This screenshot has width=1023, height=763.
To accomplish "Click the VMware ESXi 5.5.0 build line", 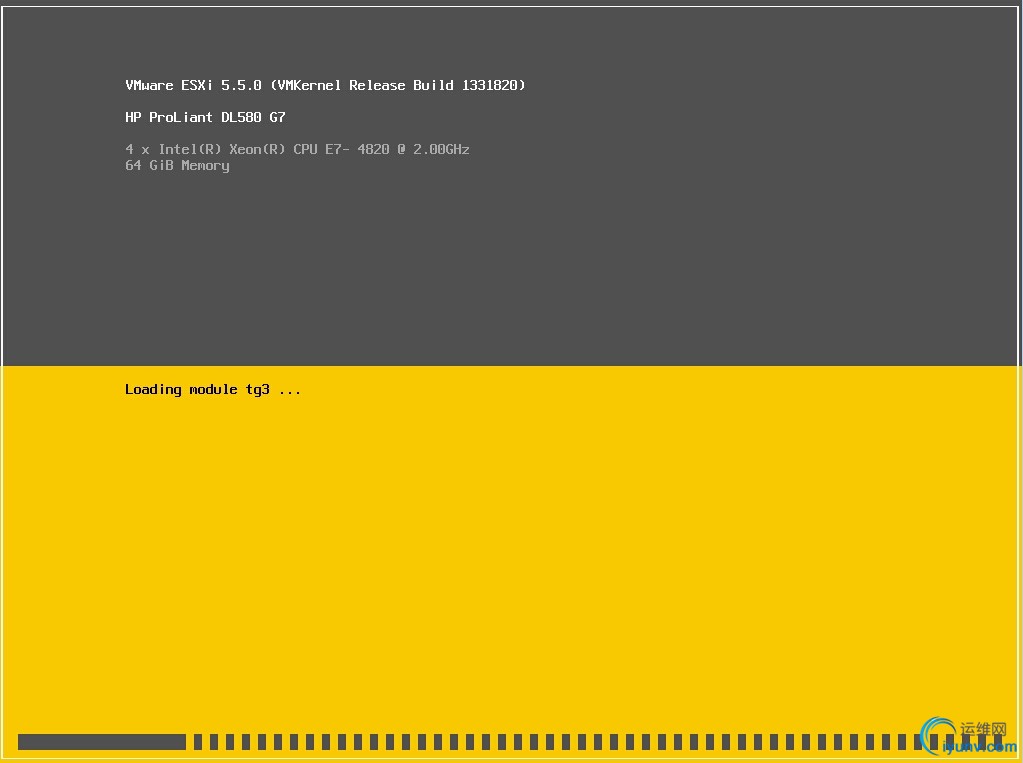I will click(x=325, y=86).
